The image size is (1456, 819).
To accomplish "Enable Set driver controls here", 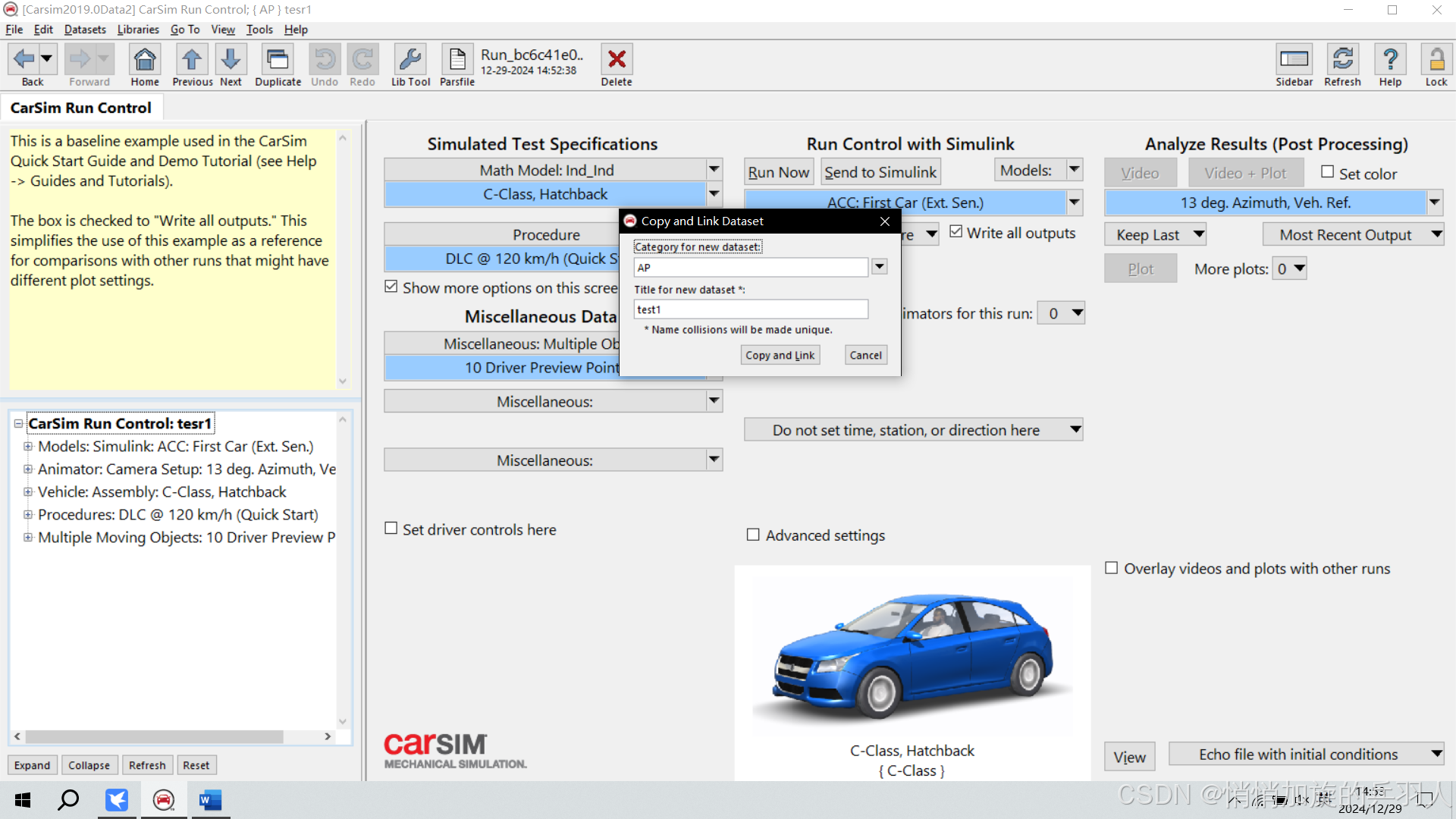I will click(x=391, y=529).
